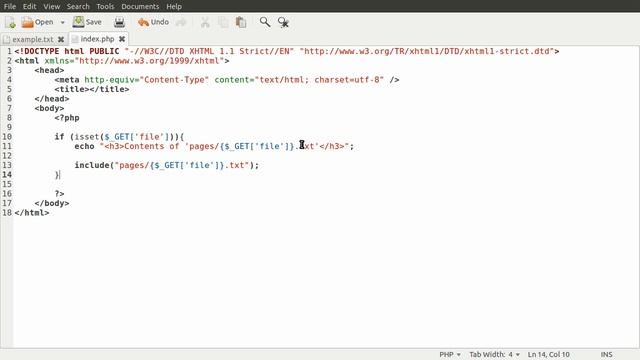640x360 pixels.
Task: Open the Help menu
Action: pos(174,7)
